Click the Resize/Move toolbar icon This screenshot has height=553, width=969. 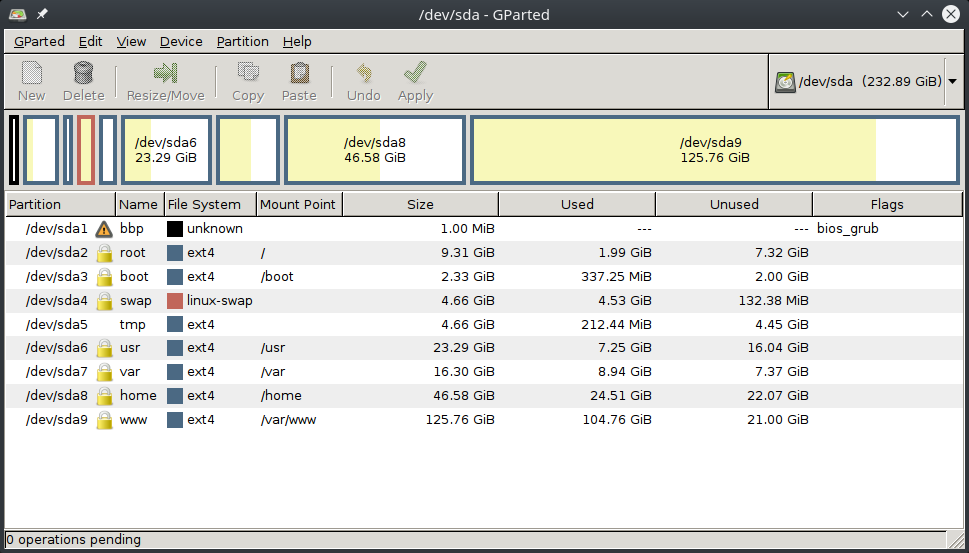tap(165, 74)
